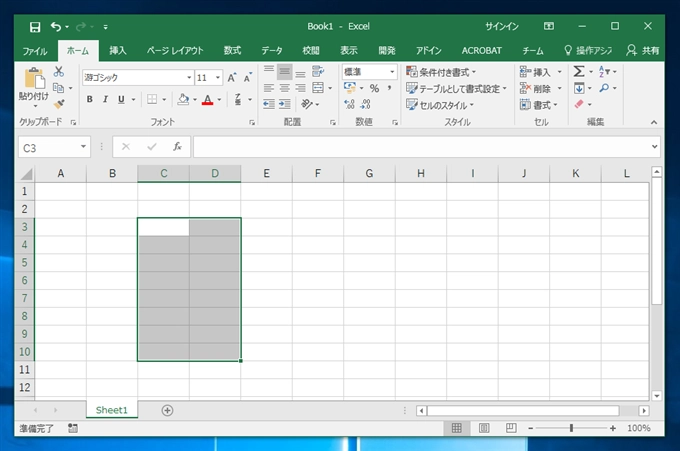Click the percent style icon
The image size is (680, 451).
pyautogui.click(x=374, y=88)
